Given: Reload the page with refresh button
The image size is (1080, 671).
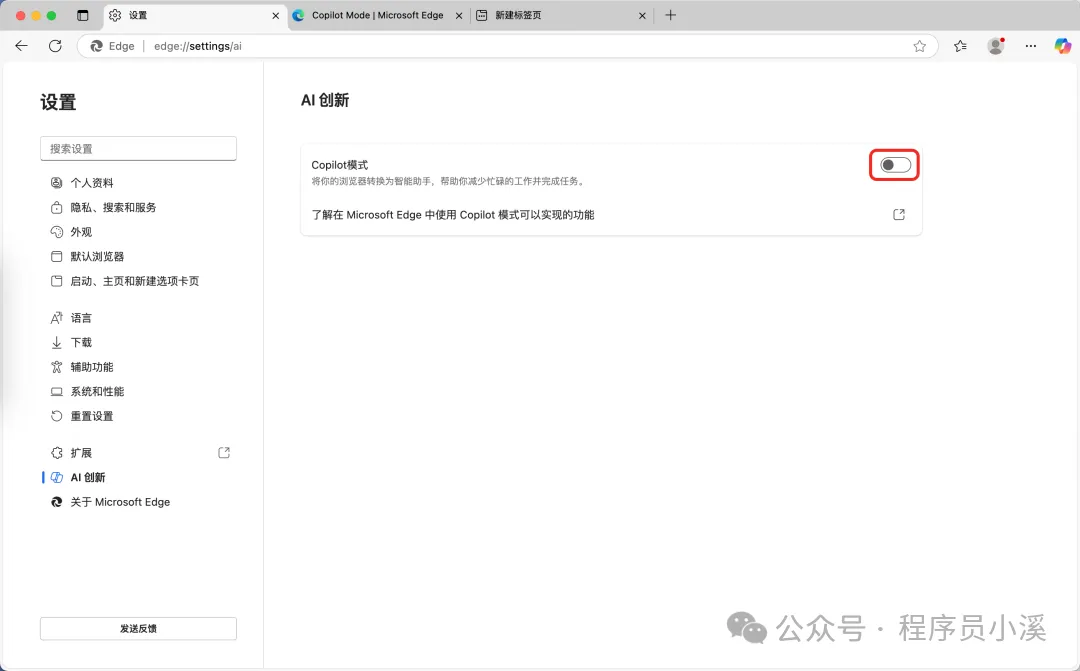Looking at the screenshot, I should click(55, 46).
